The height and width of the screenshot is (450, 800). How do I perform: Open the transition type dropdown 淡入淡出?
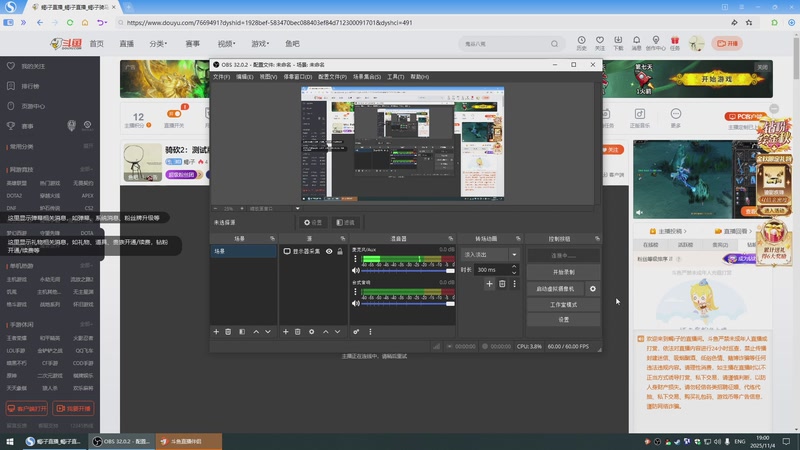coord(489,254)
